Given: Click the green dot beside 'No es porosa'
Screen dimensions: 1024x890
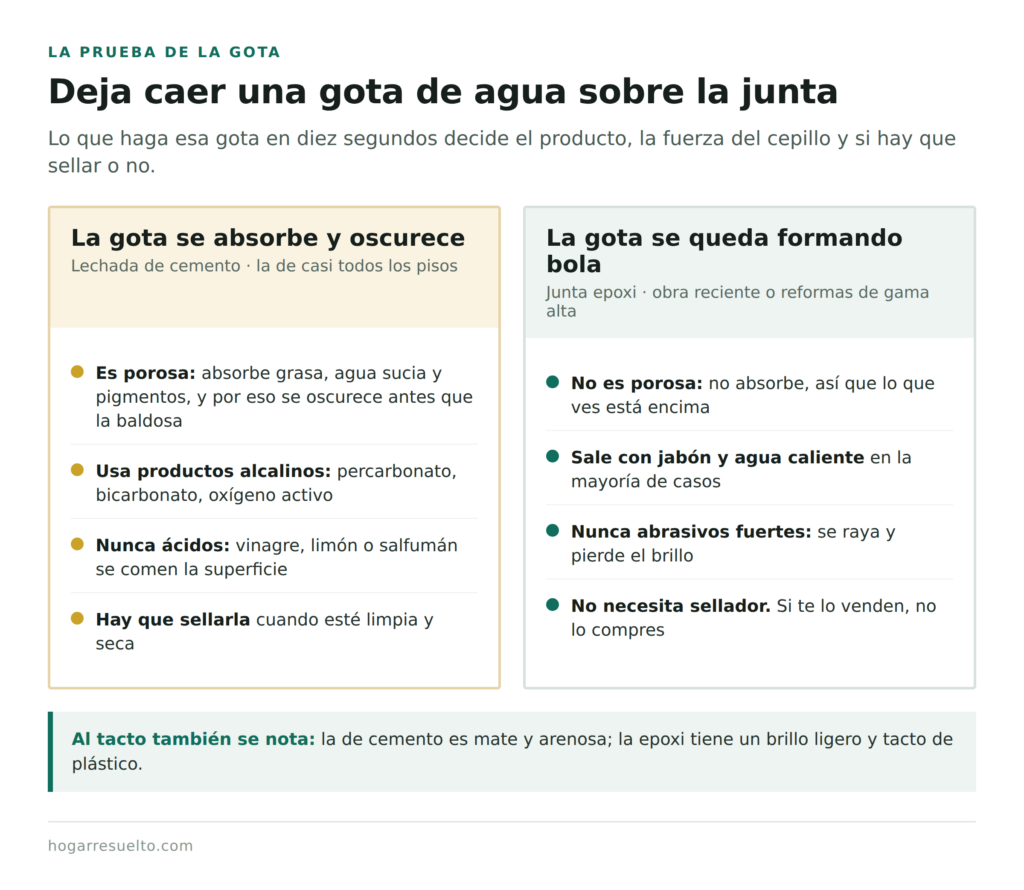Looking at the screenshot, I should [552, 382].
